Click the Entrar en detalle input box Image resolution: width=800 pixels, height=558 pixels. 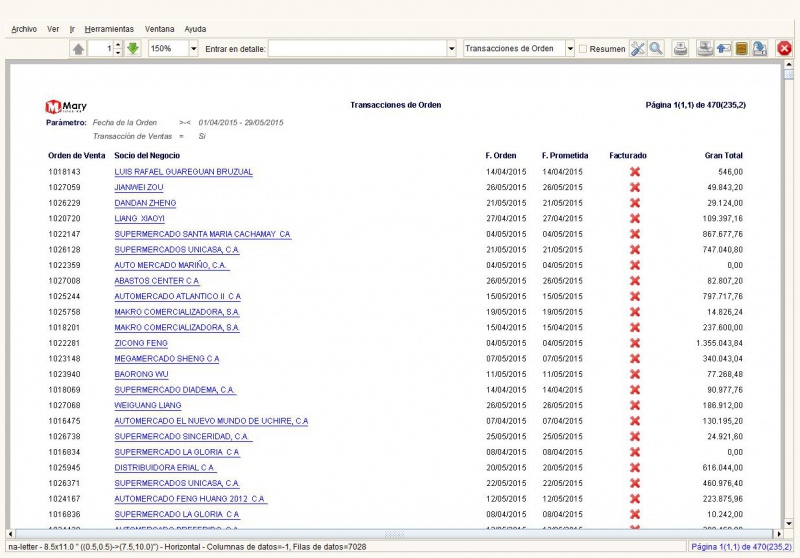(x=358, y=49)
